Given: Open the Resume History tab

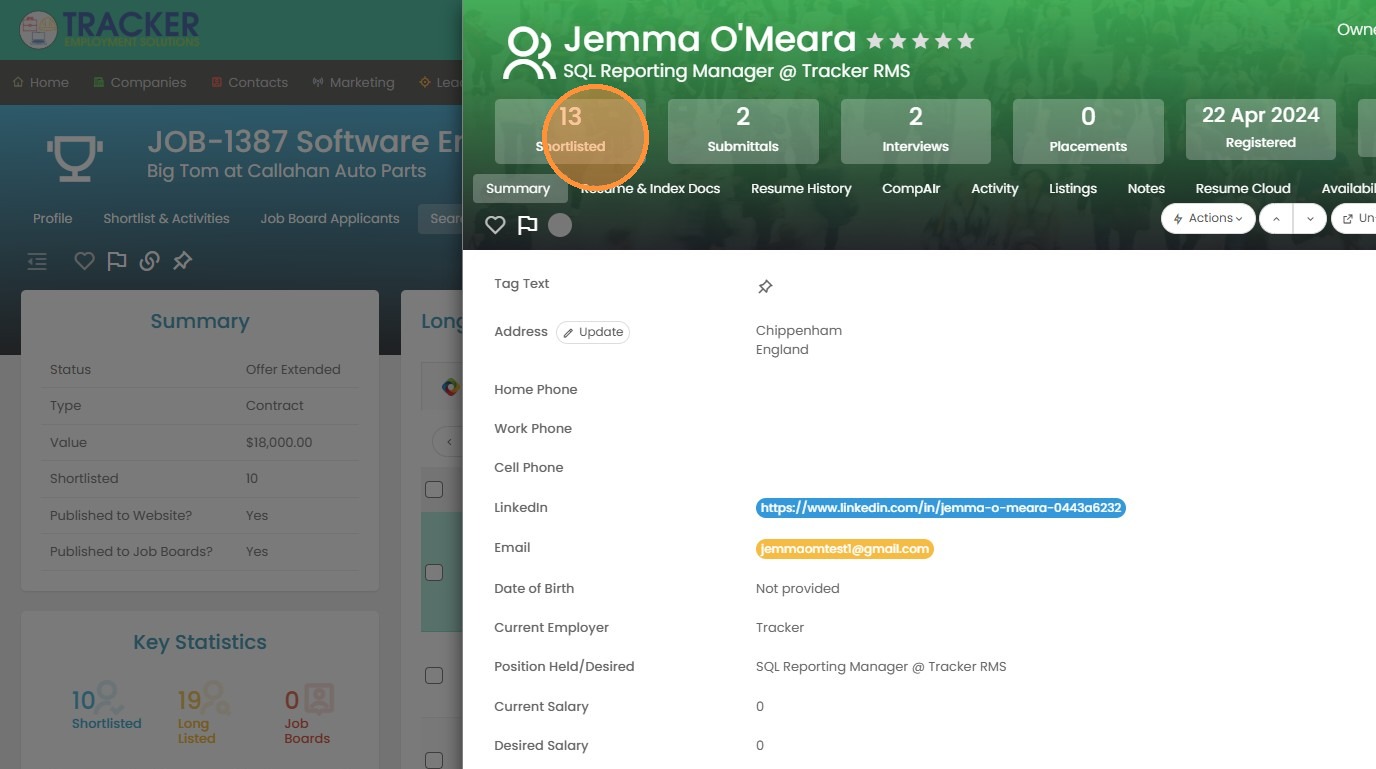Looking at the screenshot, I should [x=801, y=188].
